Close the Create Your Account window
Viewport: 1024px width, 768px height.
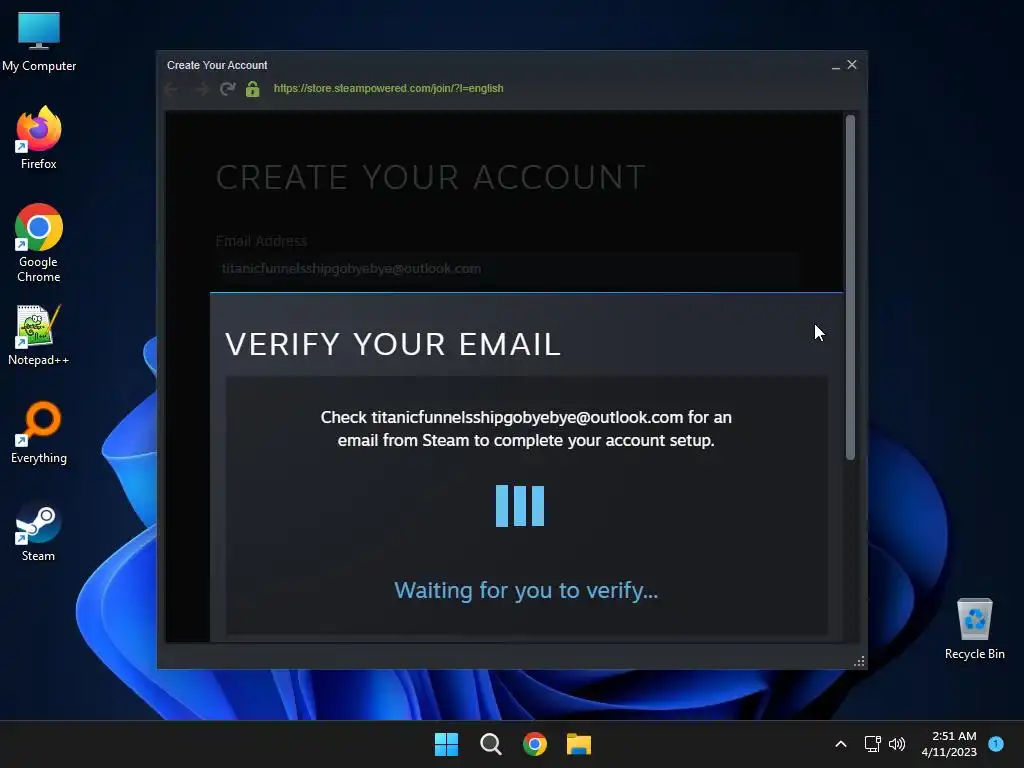pyautogui.click(x=852, y=65)
